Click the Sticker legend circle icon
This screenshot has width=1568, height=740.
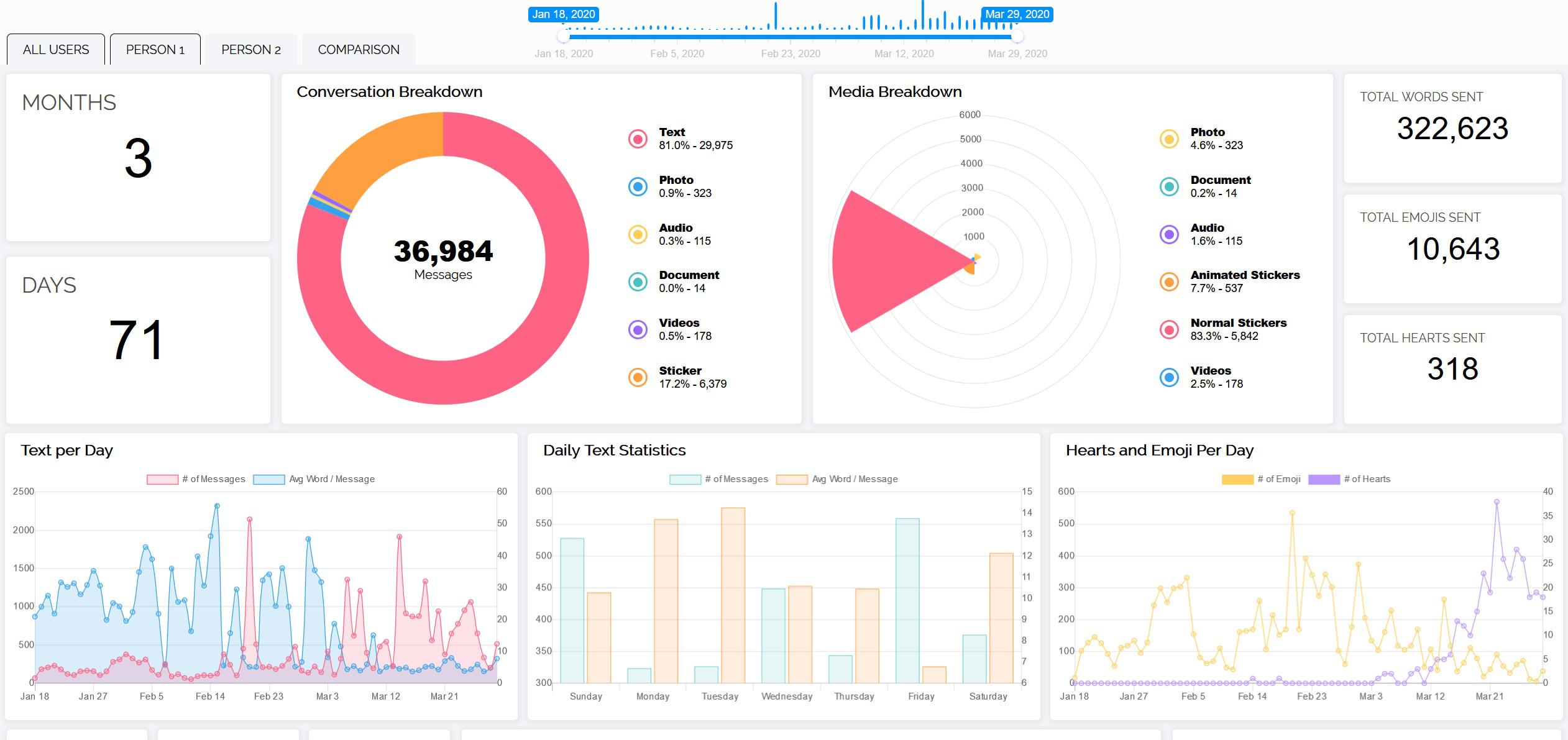638,377
